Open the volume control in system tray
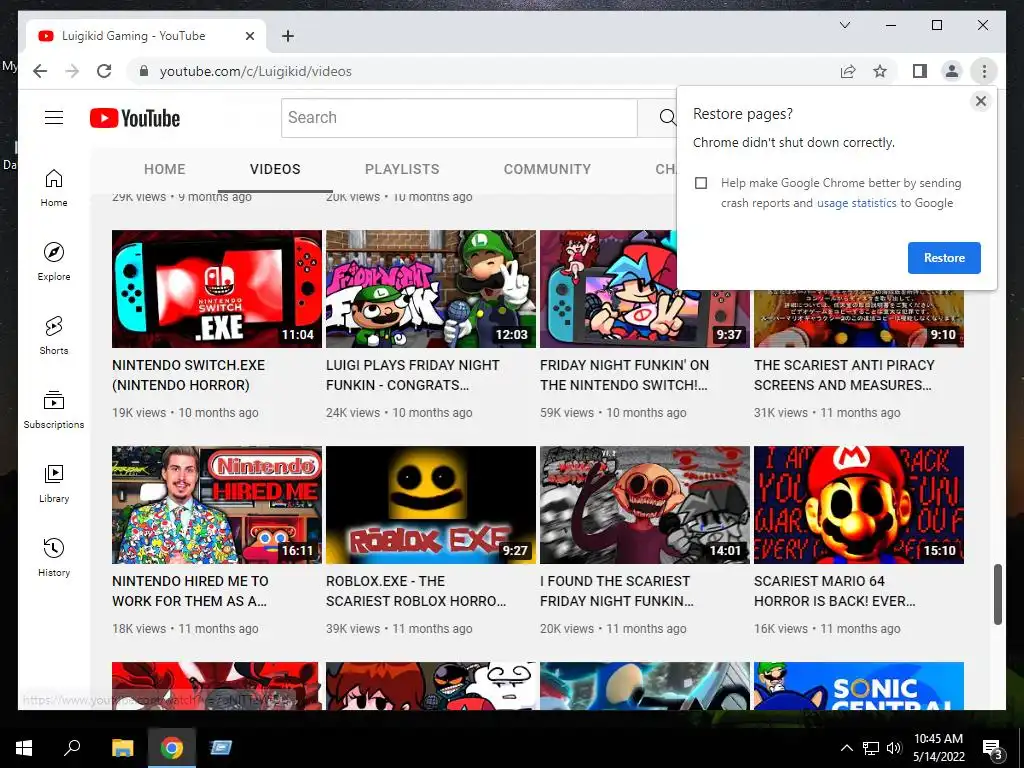This screenshot has width=1024, height=768. pos(894,748)
